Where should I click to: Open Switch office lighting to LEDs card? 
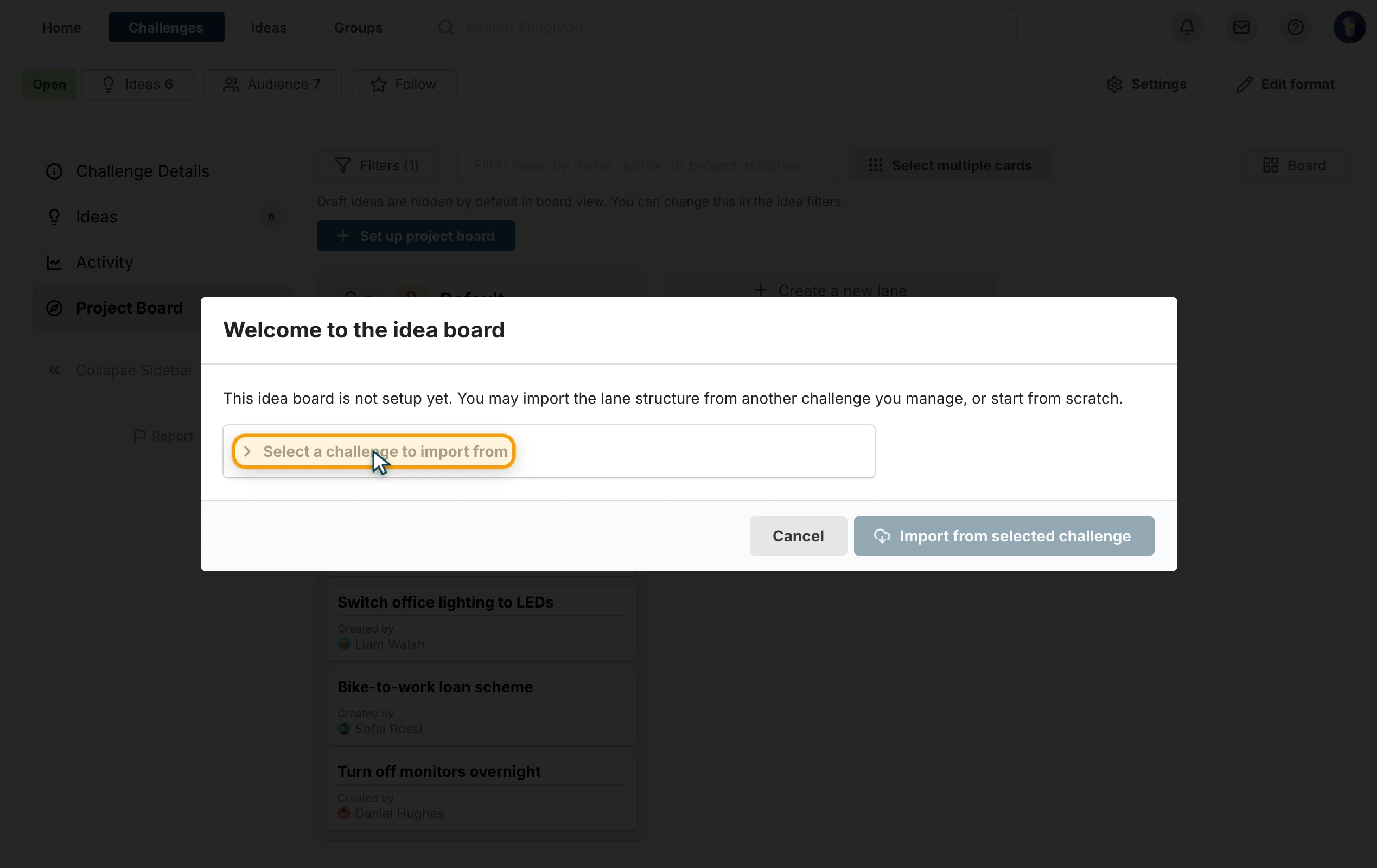[x=481, y=622]
